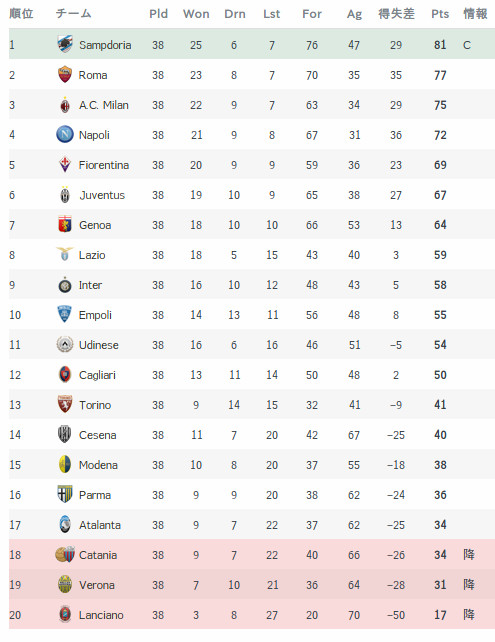Sort by the Won column header

tap(196, 14)
